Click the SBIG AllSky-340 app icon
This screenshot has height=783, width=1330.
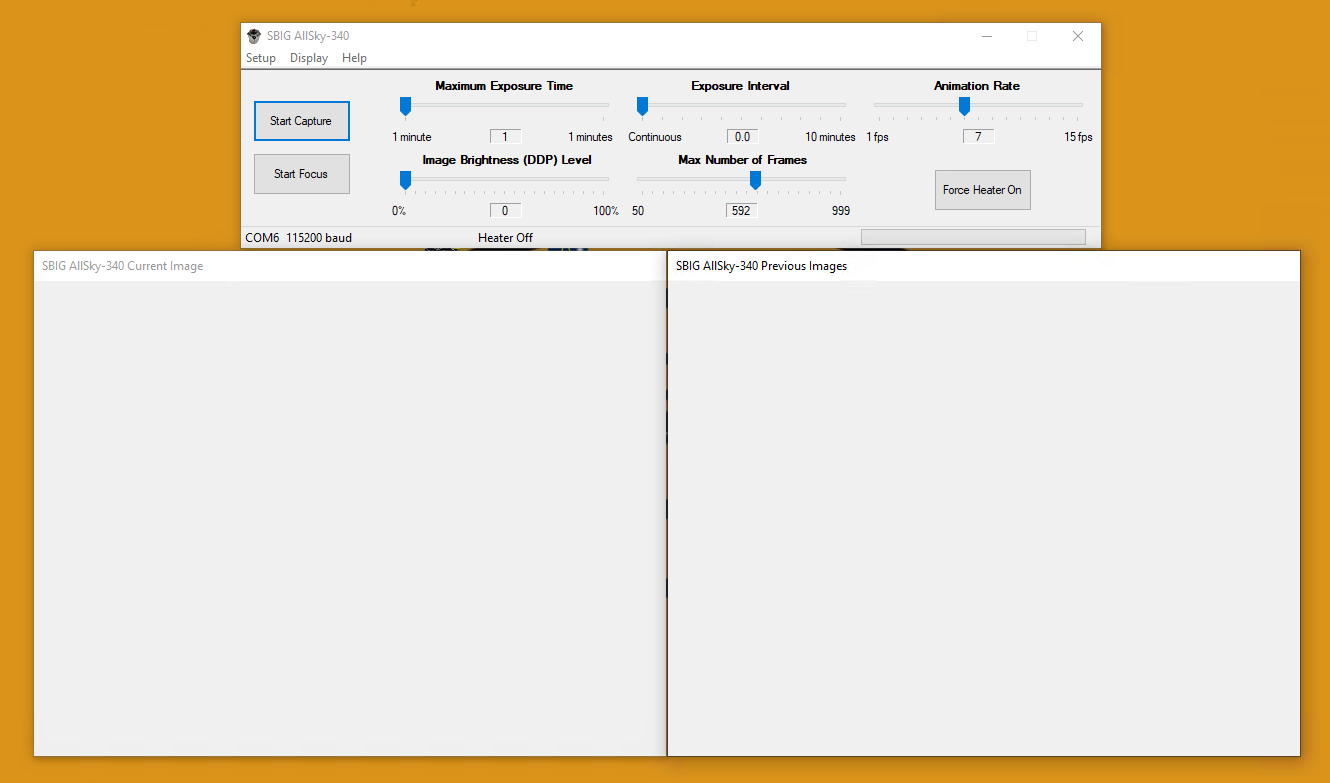(254, 36)
